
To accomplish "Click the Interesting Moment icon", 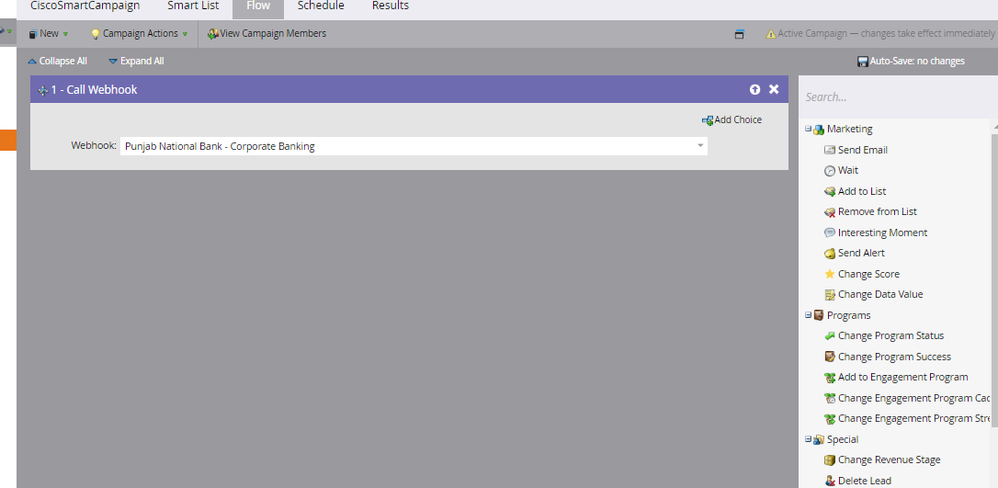I will click(829, 233).
